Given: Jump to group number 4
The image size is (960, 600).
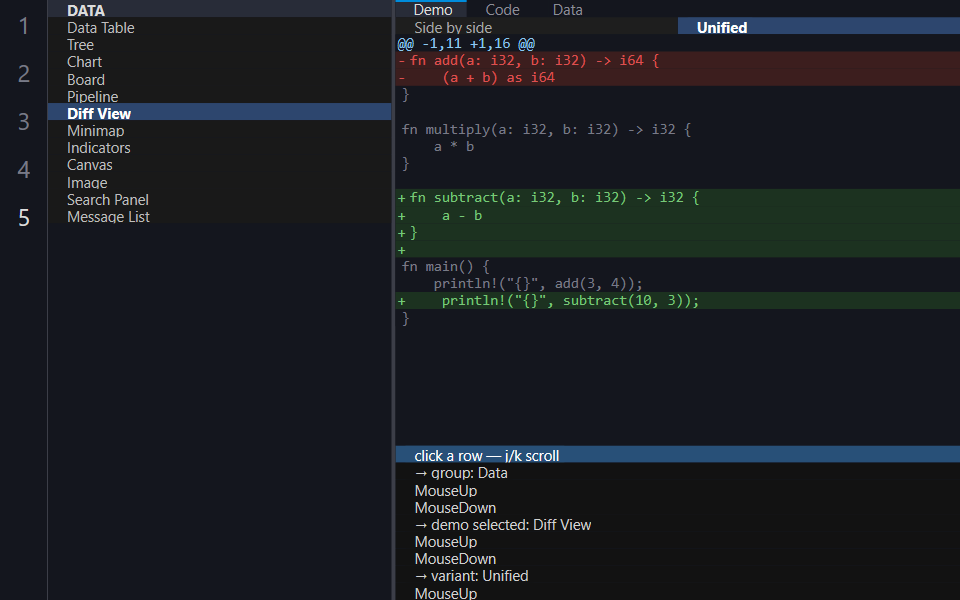Looking at the screenshot, I should point(23,169).
